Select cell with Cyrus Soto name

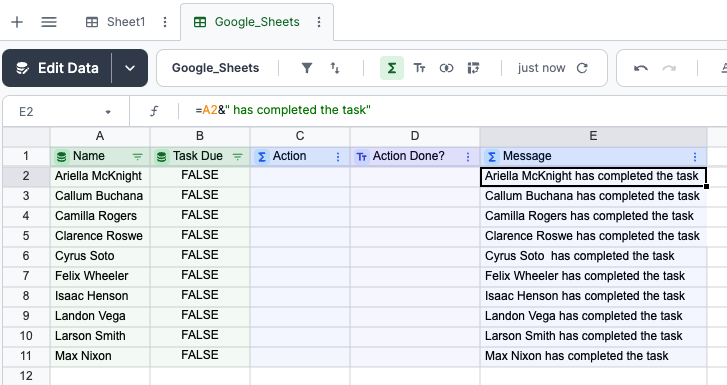(x=100, y=256)
